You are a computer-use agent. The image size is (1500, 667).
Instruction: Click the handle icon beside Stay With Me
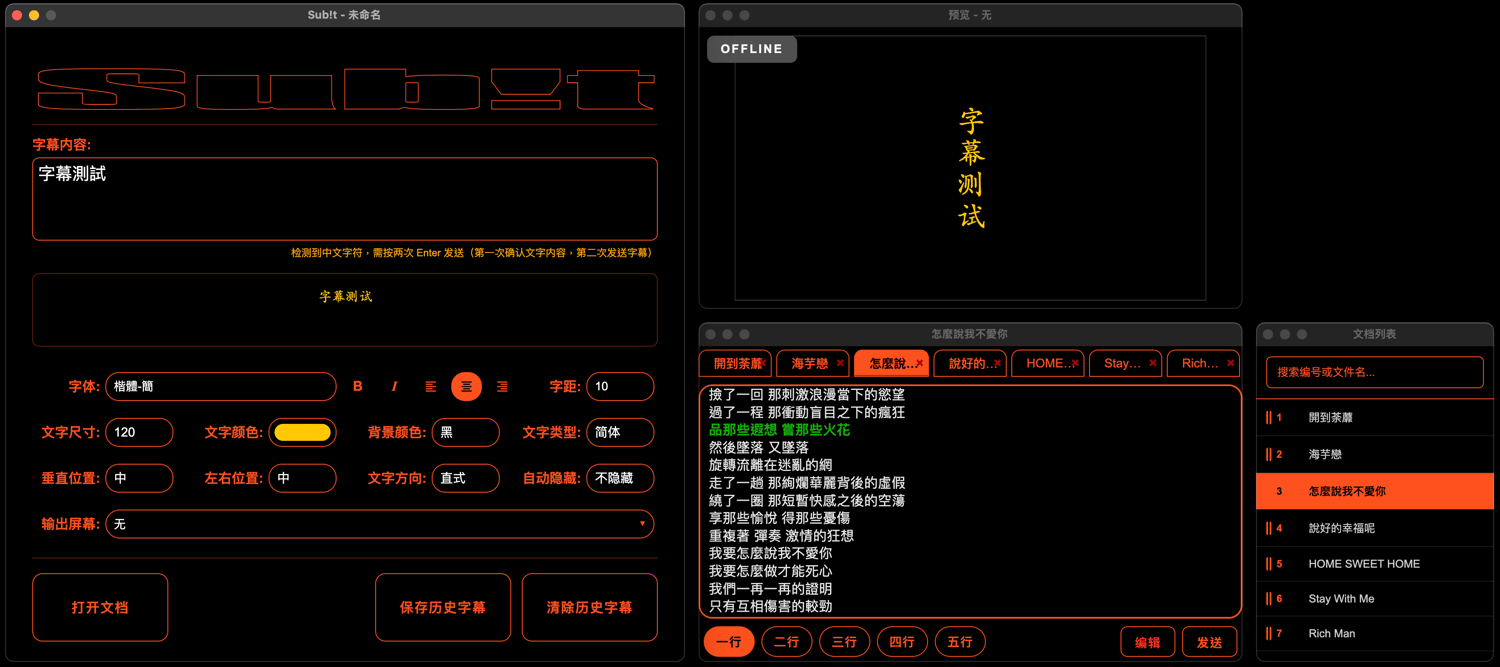[x=1269, y=599]
